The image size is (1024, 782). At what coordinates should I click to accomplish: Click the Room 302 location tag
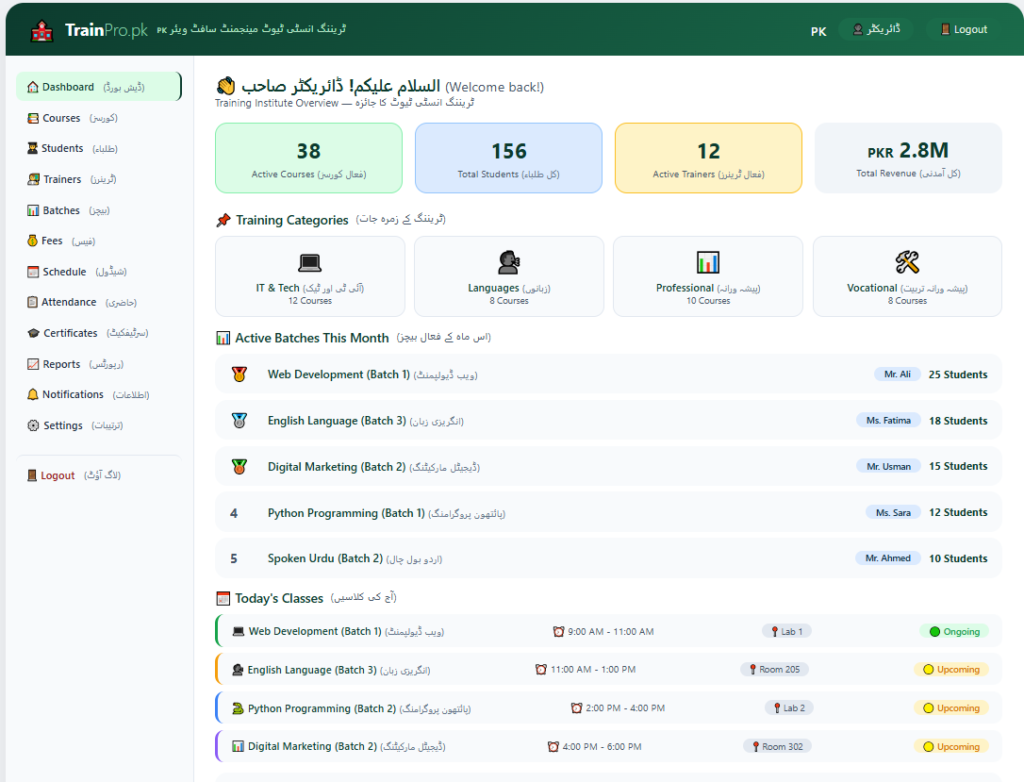click(777, 747)
